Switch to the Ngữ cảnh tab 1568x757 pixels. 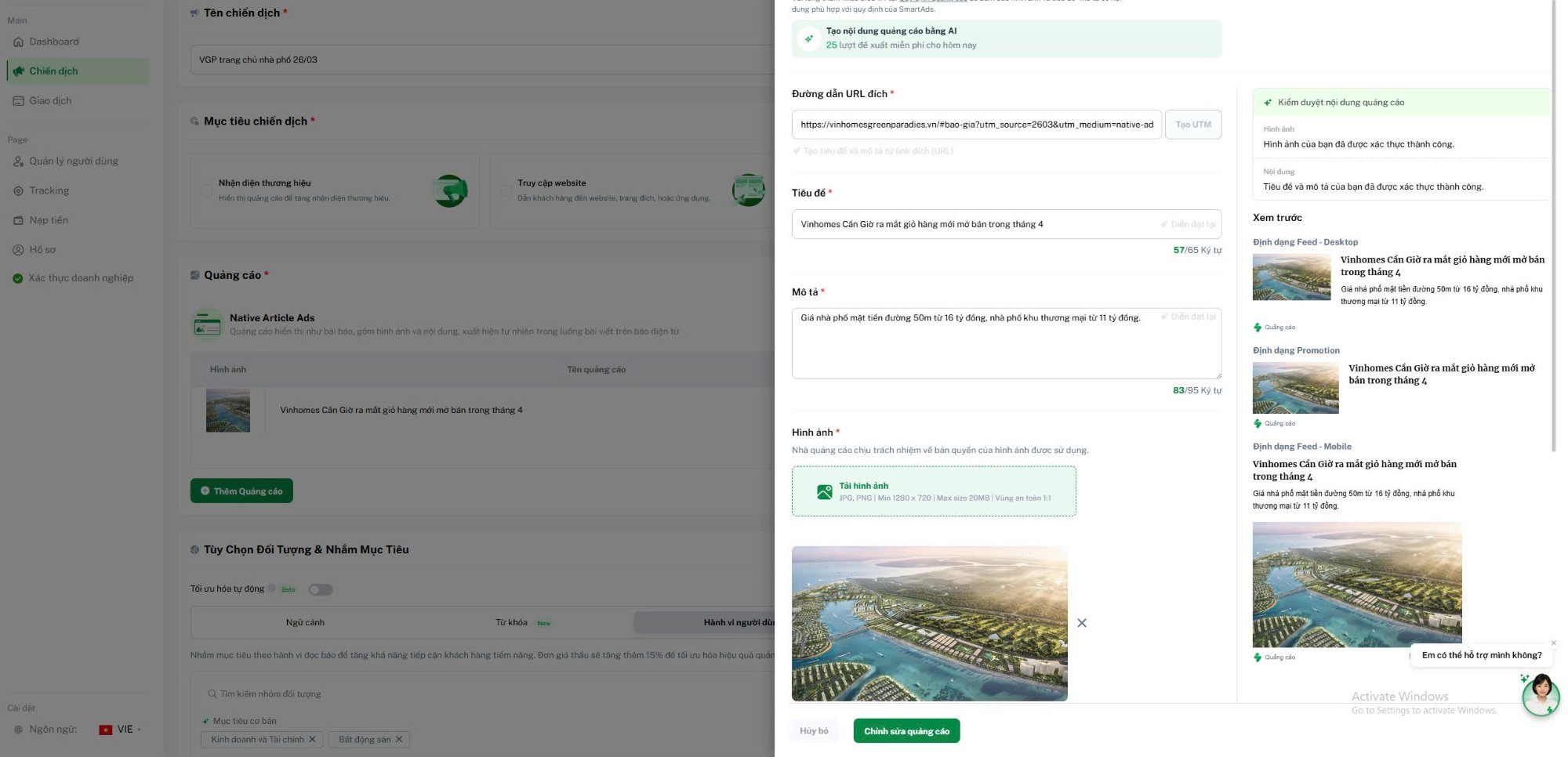305,622
